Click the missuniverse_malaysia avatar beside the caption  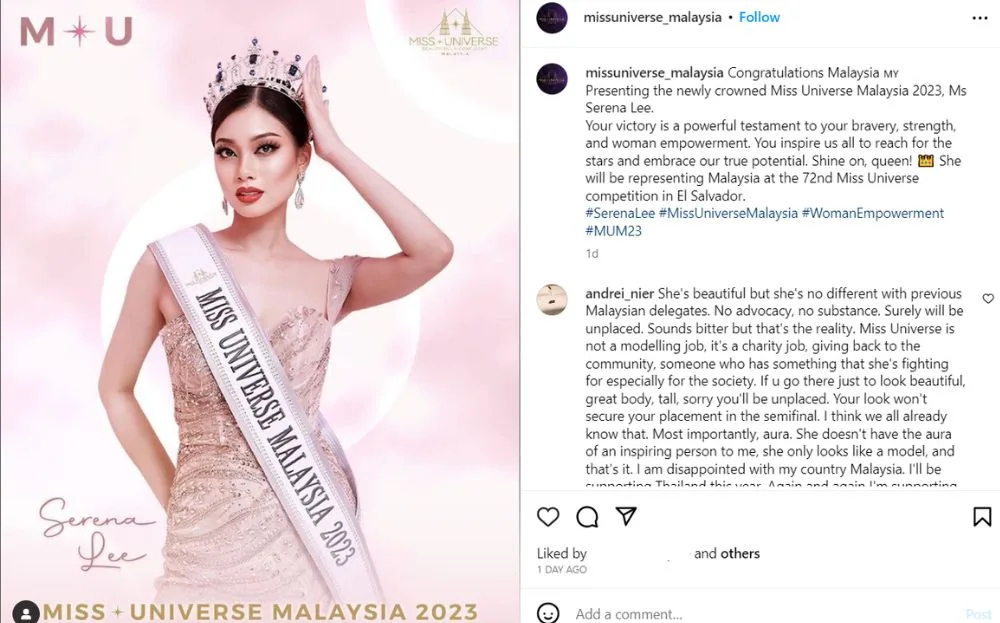tap(552, 79)
